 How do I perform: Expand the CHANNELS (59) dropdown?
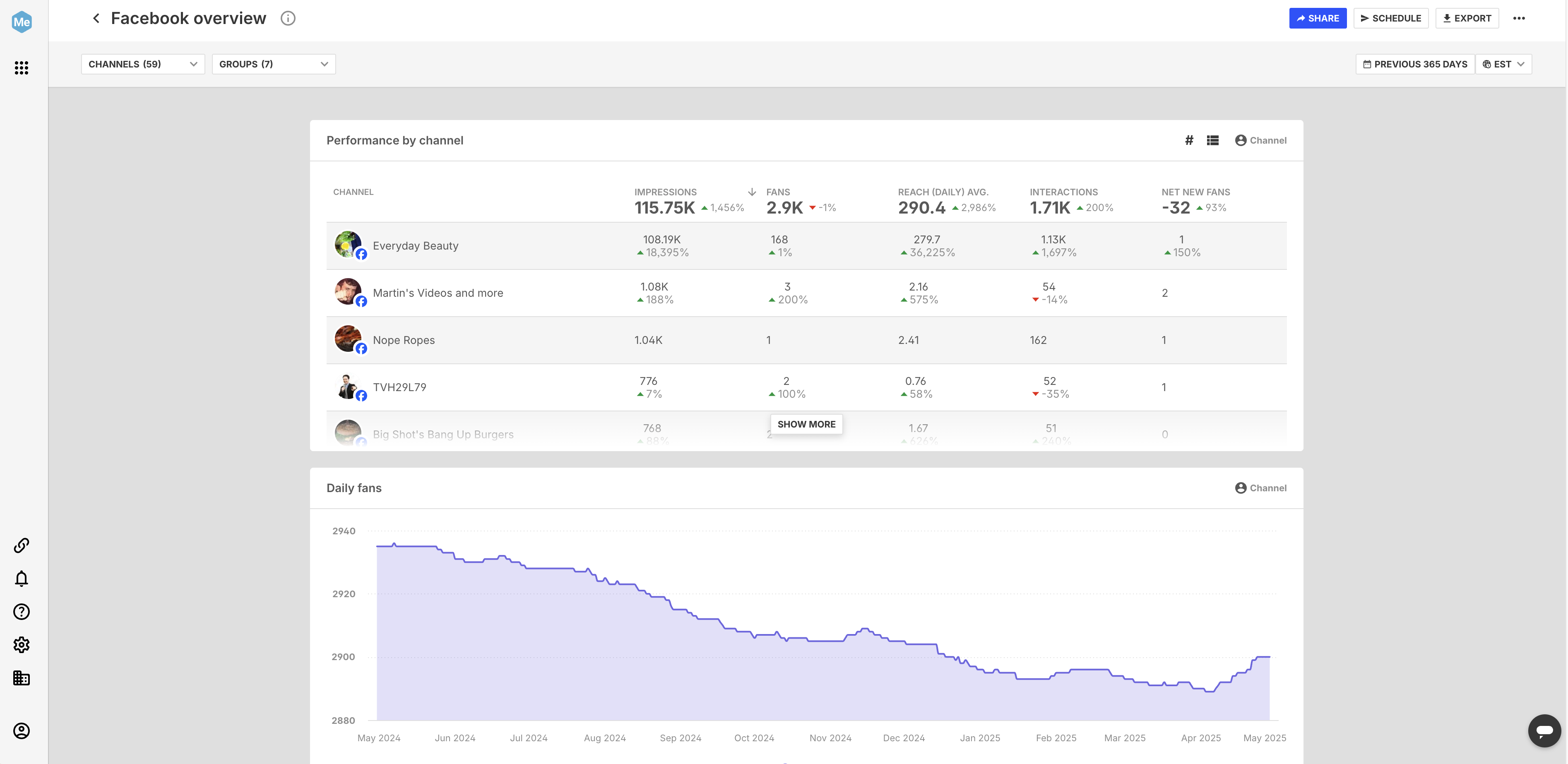click(143, 64)
